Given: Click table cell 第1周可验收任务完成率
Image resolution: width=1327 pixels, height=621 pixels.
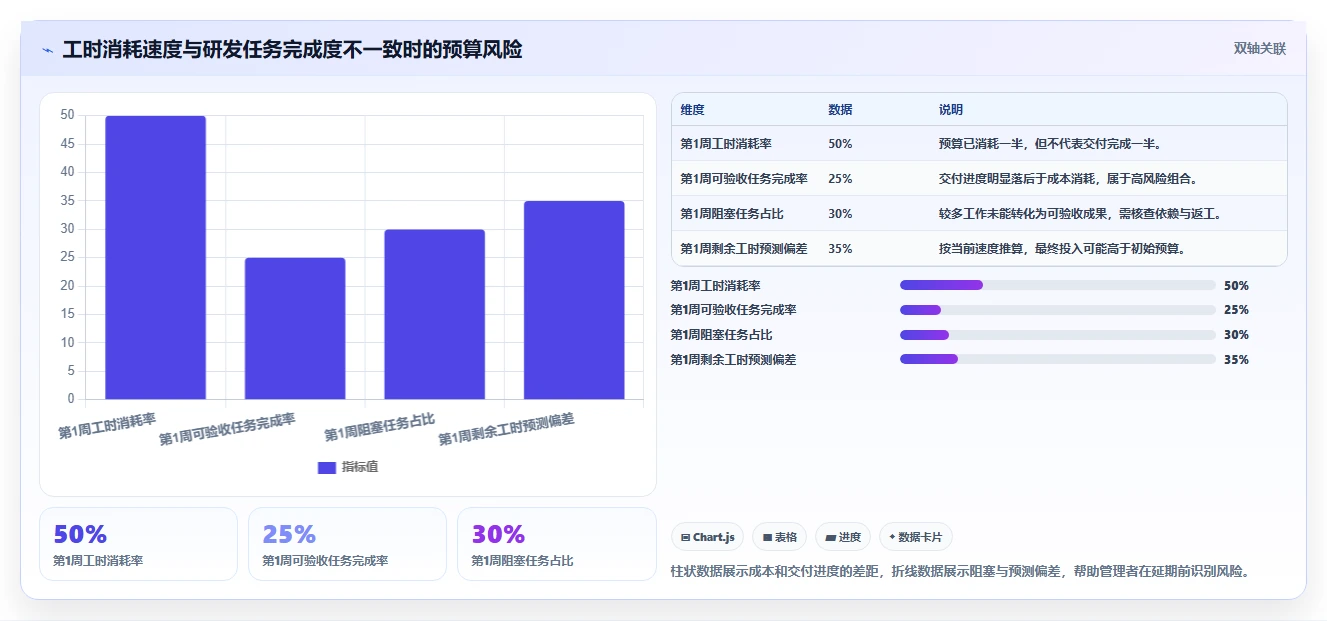Looking at the screenshot, I should pyautogui.click(x=744, y=179).
